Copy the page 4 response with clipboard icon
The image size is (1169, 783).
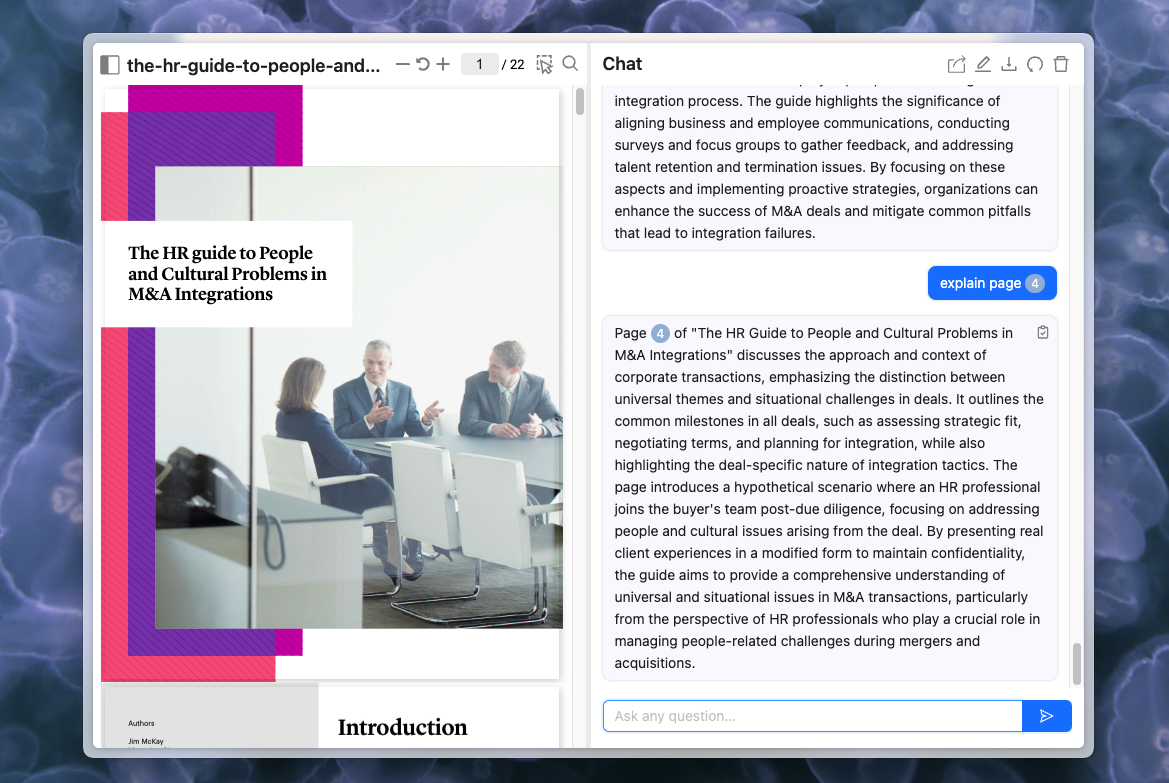(x=1043, y=333)
